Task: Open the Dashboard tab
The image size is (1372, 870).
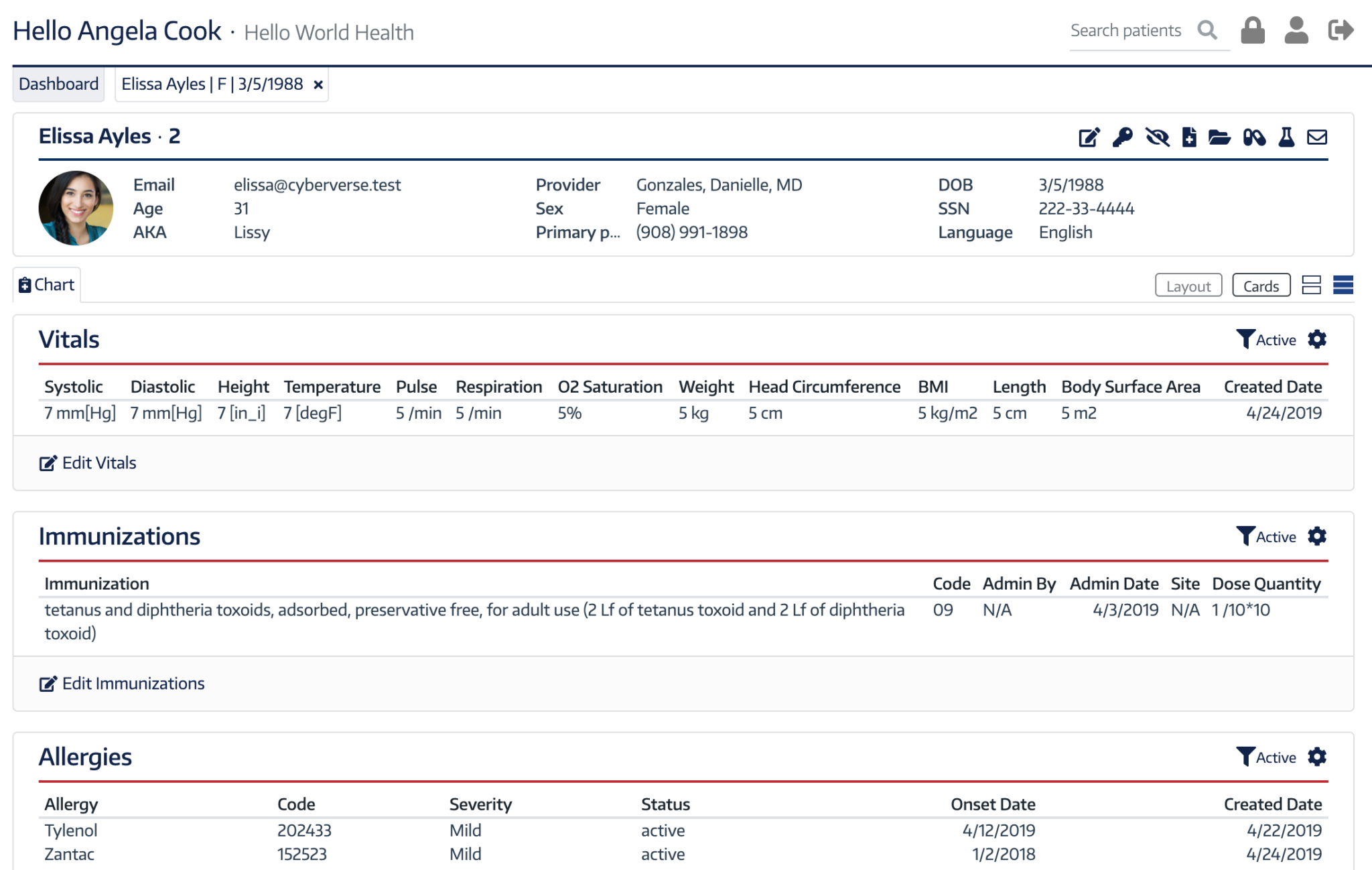Action: (58, 84)
